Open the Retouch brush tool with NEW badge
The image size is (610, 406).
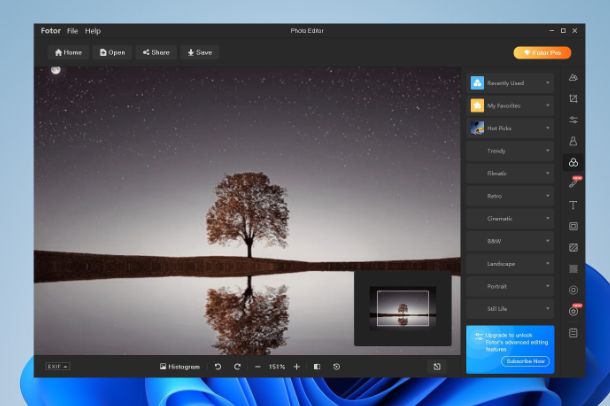pyautogui.click(x=574, y=182)
